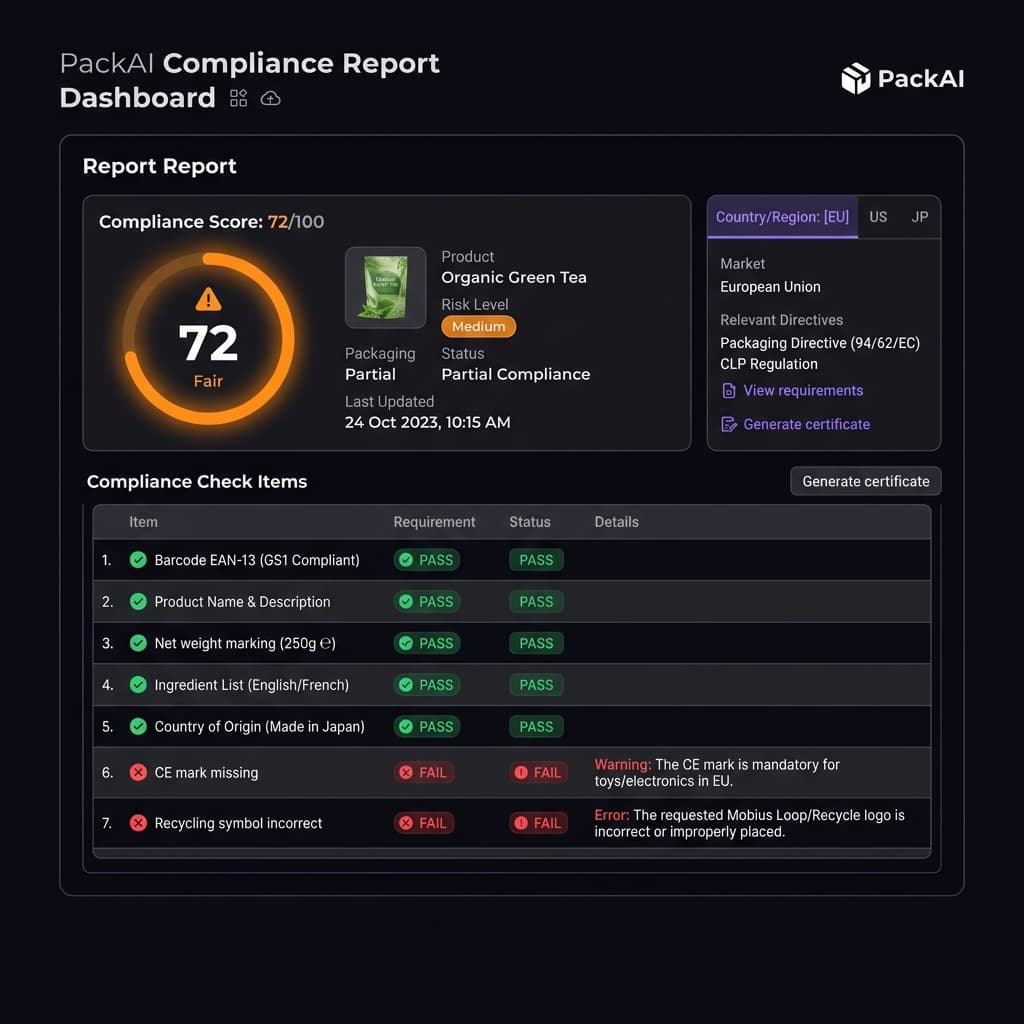Select Net weight marking (250g) item text
The image size is (1024, 1024).
(245, 643)
